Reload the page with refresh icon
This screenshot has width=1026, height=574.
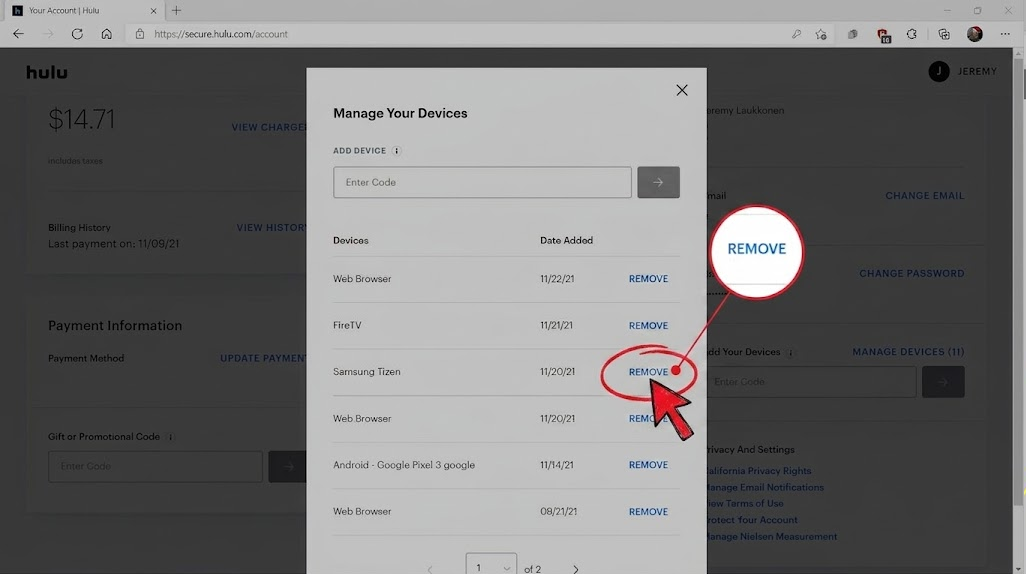click(x=77, y=34)
